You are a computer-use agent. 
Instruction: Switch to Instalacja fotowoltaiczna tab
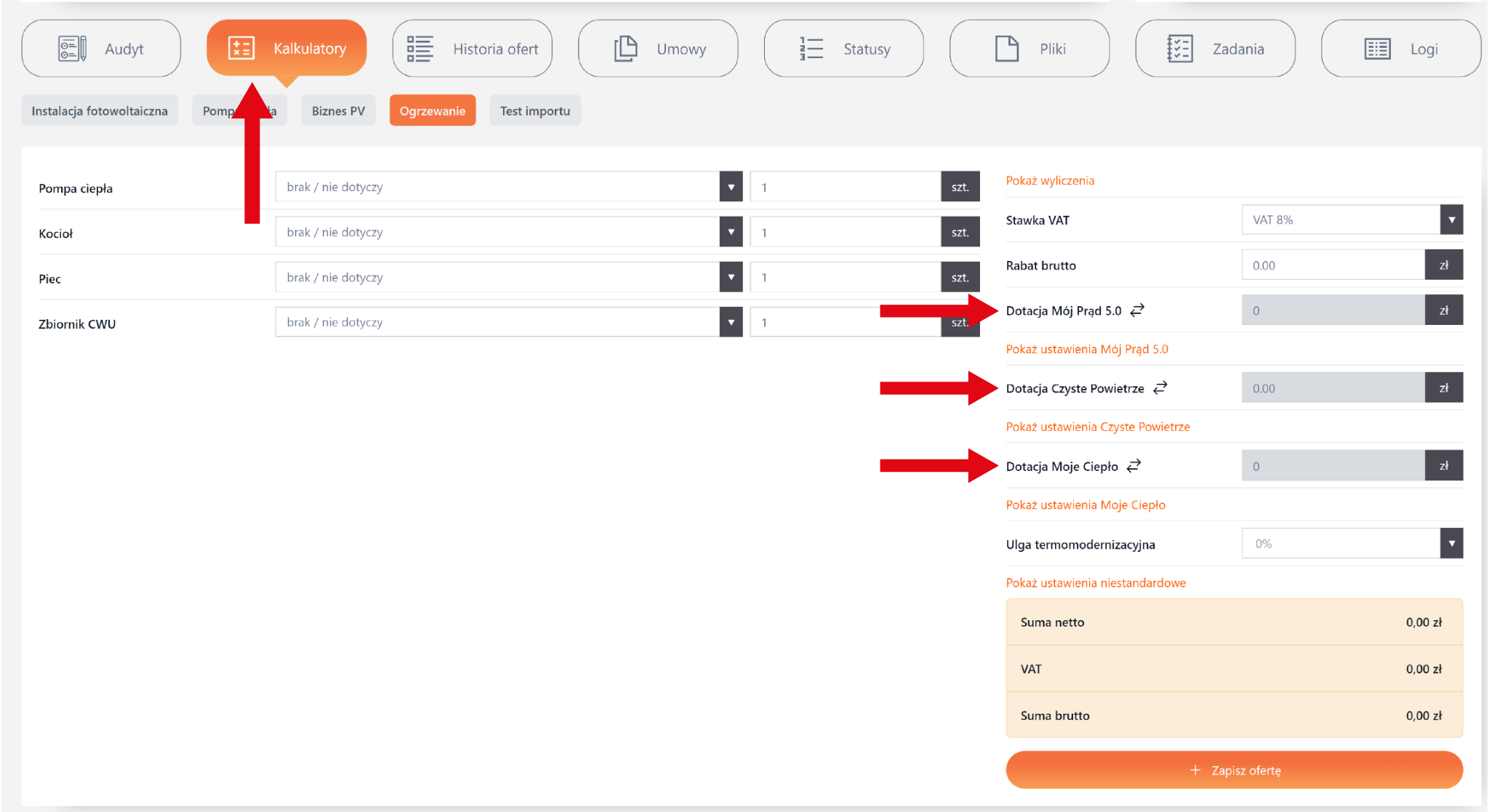(100, 110)
